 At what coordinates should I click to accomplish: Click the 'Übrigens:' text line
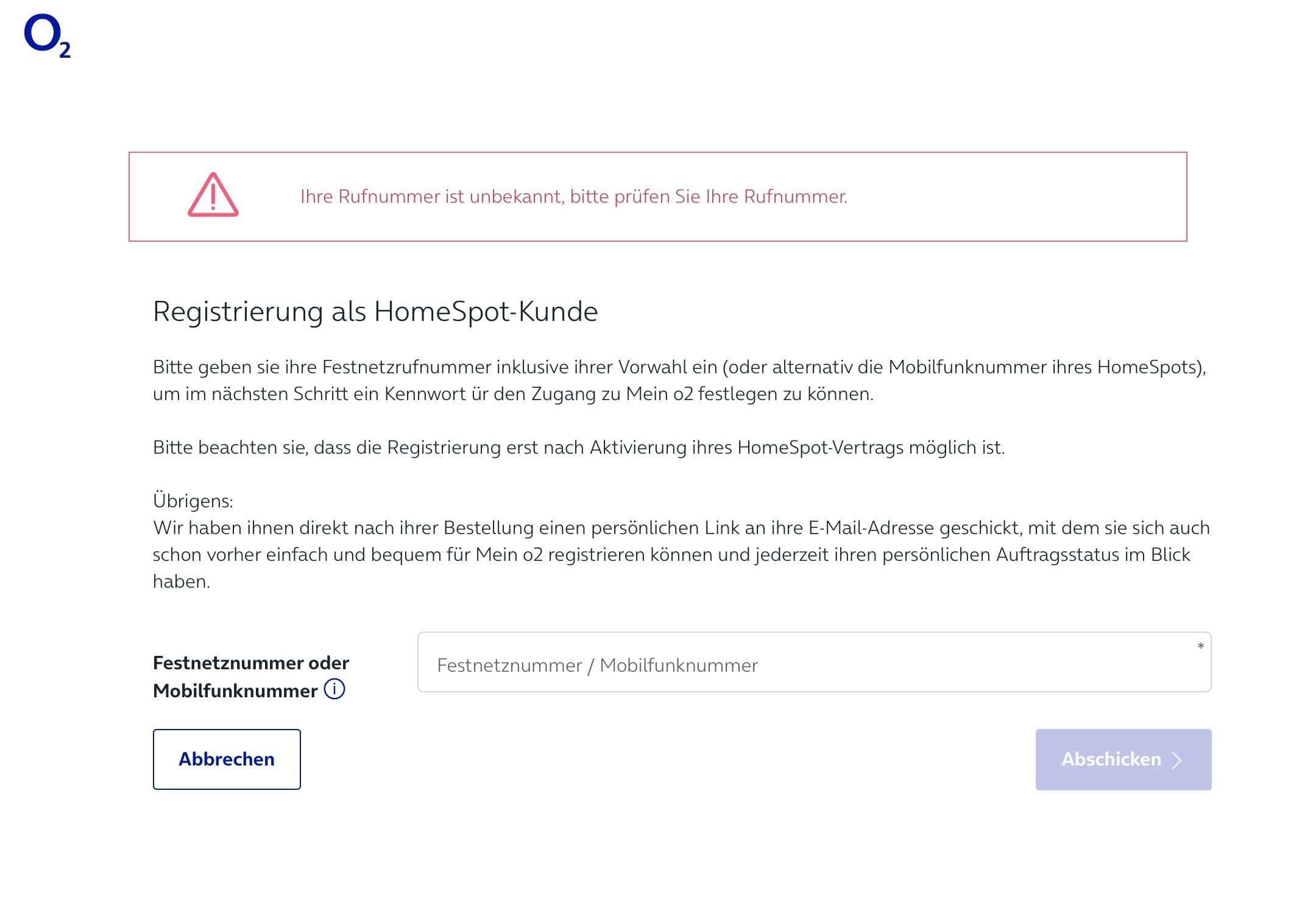click(193, 501)
